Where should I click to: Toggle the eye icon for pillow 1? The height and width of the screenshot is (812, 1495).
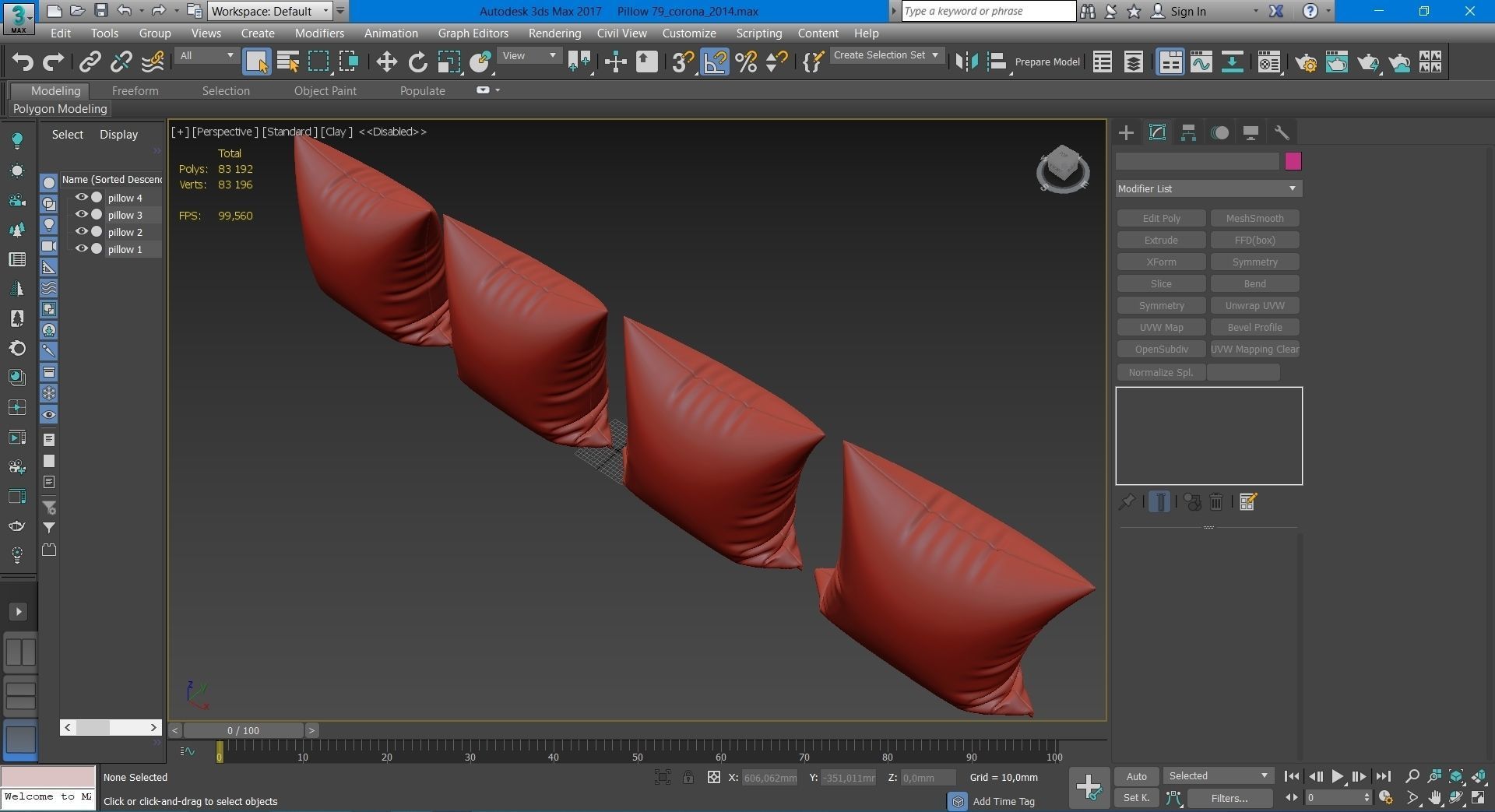coord(81,249)
